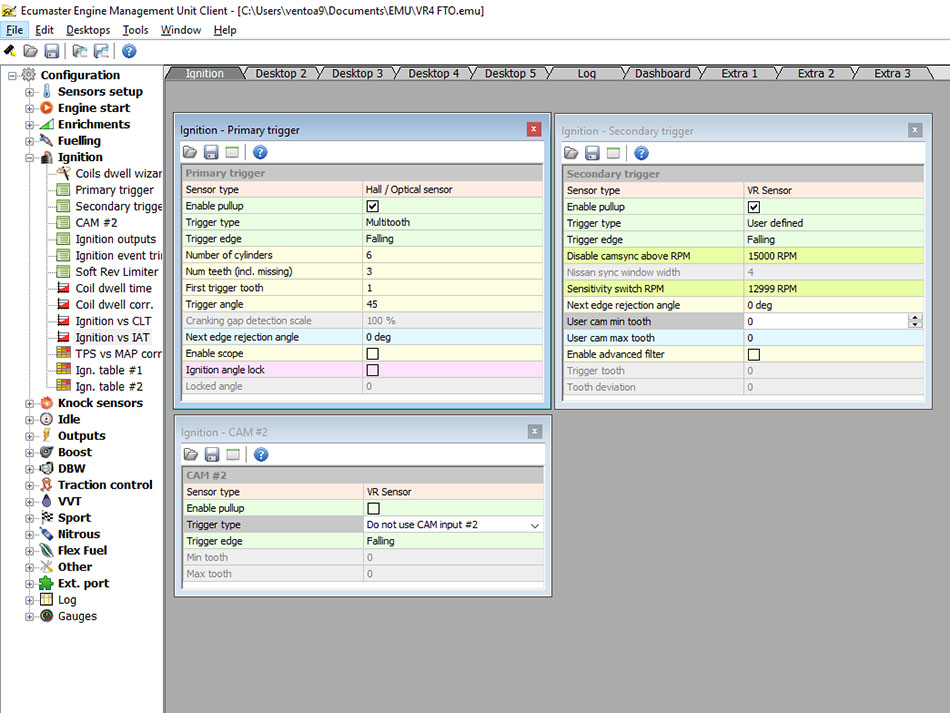Click the Knock sensors icon in tree
This screenshot has height=713, width=950.
click(47, 403)
